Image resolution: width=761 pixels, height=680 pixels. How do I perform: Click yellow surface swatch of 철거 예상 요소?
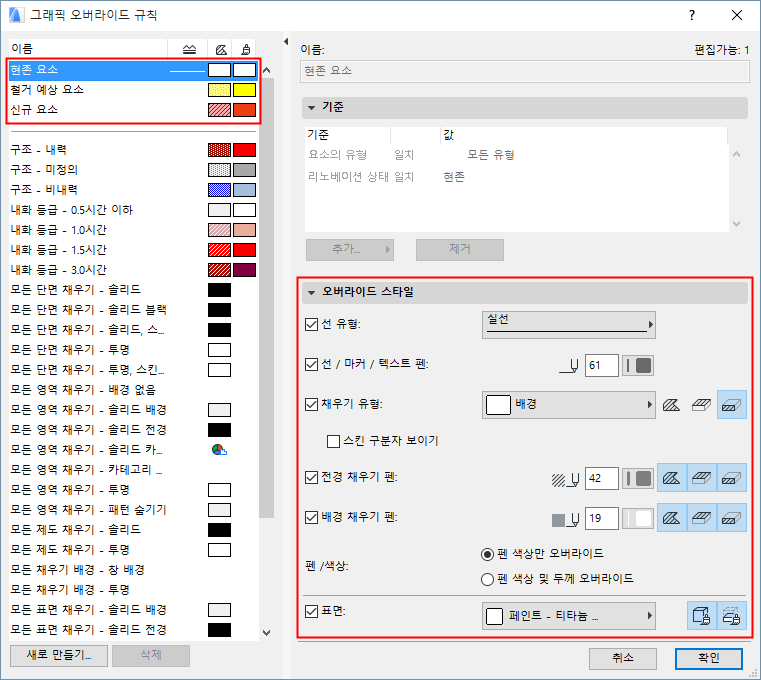pos(244,90)
